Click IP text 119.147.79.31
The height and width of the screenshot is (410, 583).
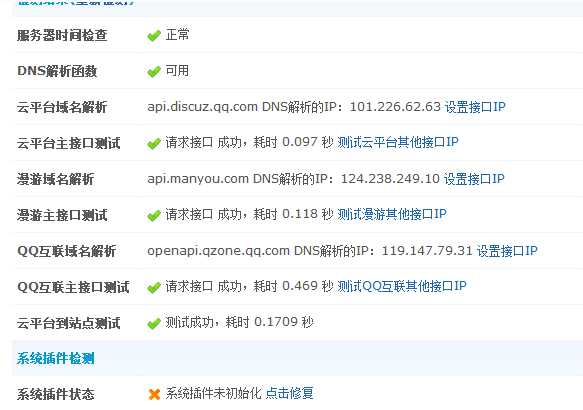(x=427, y=251)
